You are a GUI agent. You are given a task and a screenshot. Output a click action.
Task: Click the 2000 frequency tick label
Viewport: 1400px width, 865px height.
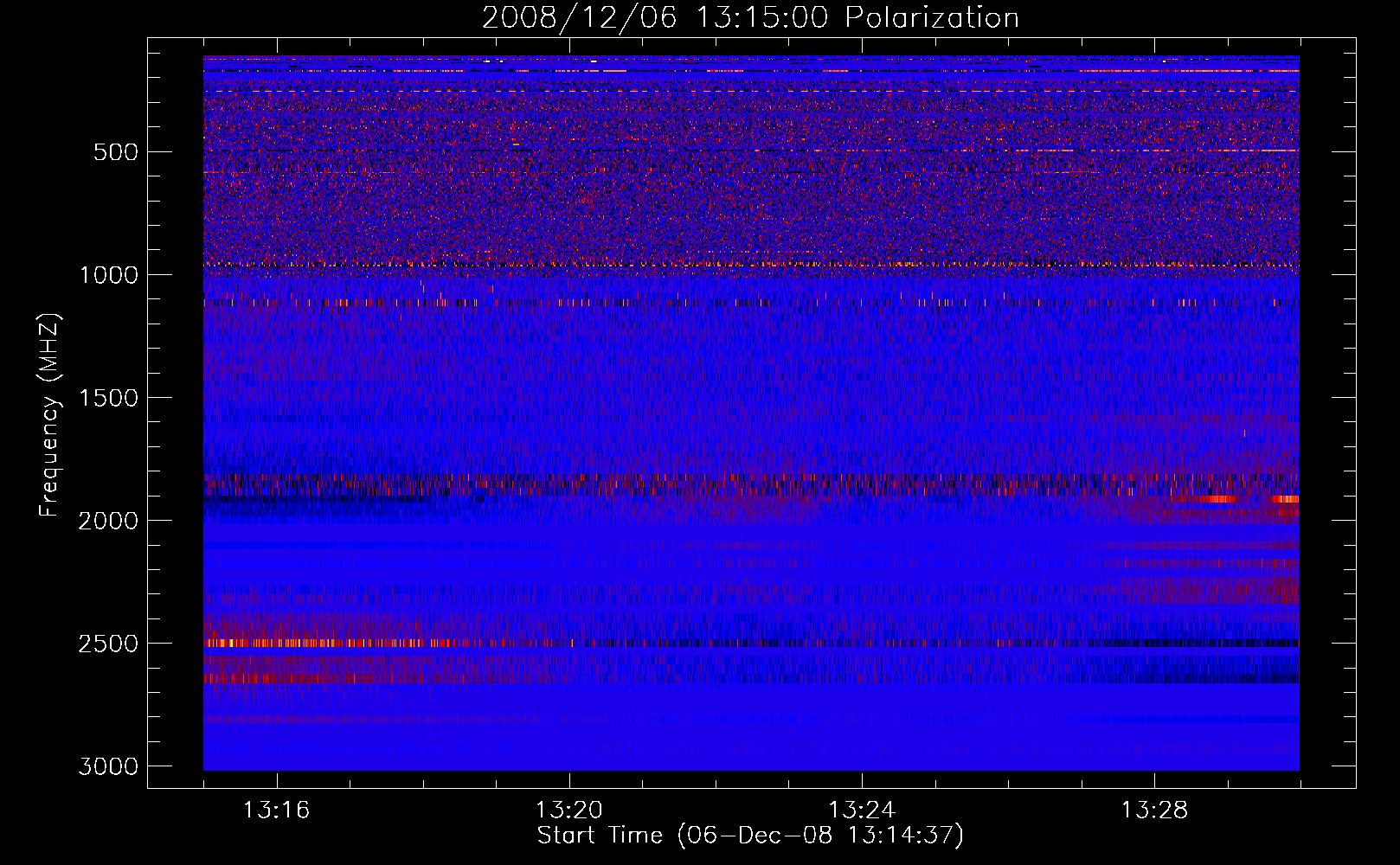tap(108, 521)
